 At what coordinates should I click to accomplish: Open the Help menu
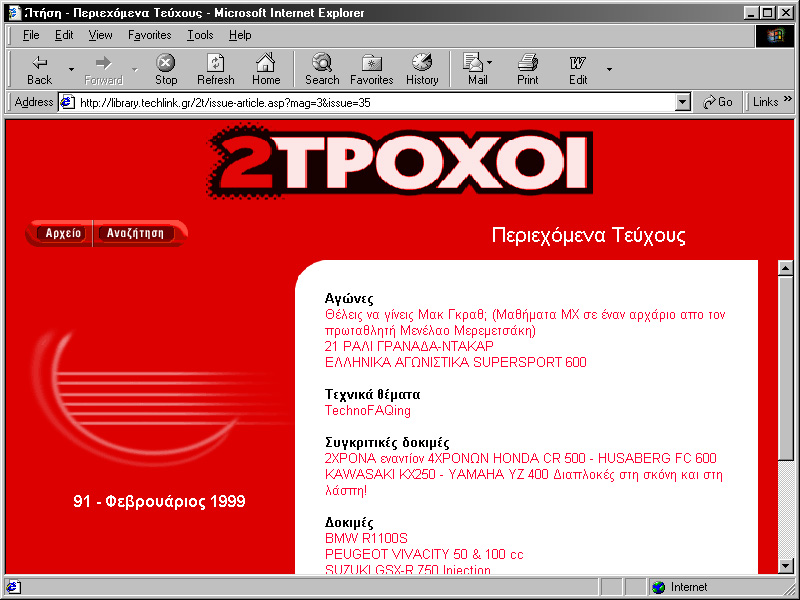(240, 35)
